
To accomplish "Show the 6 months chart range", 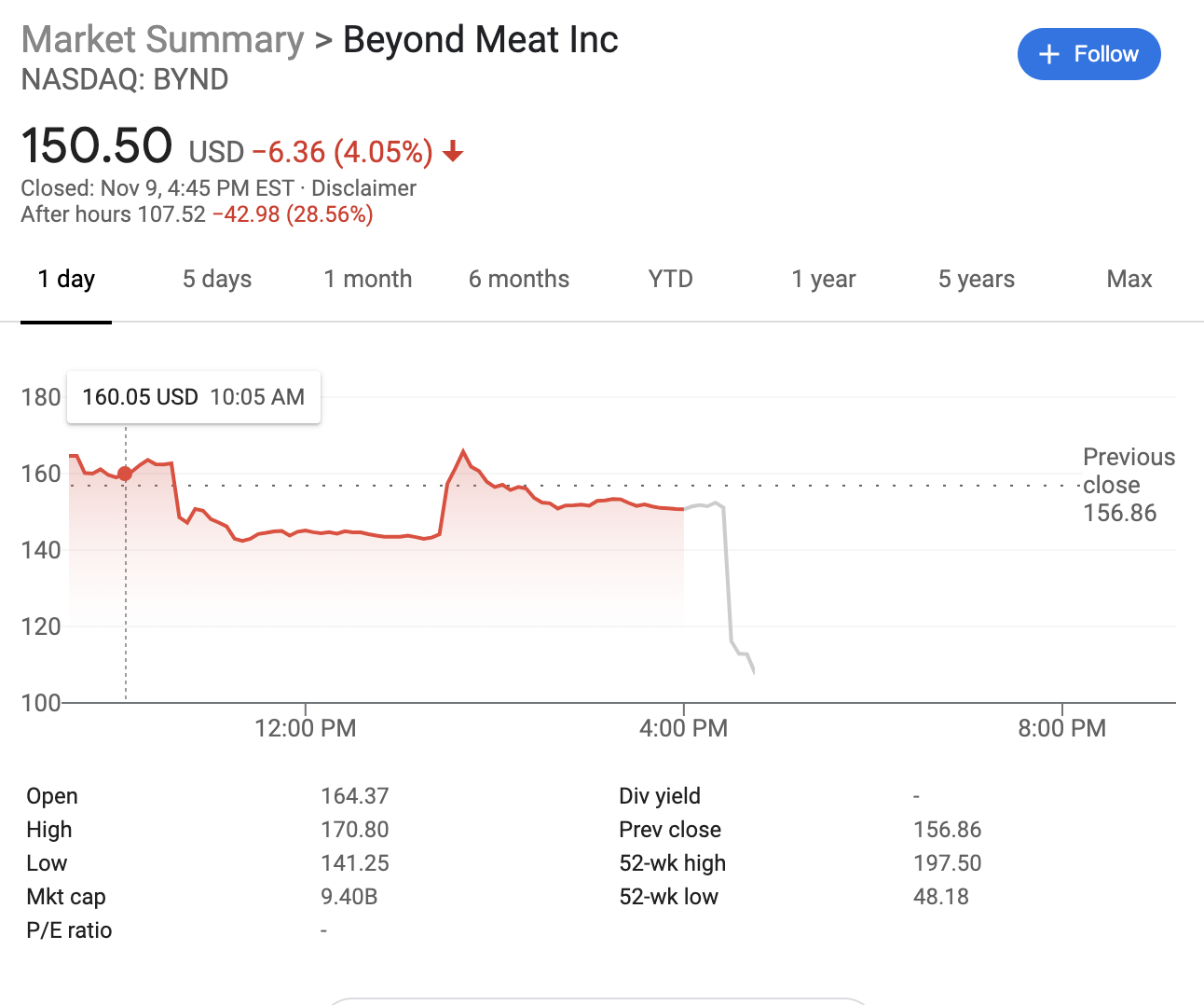I will (x=519, y=280).
